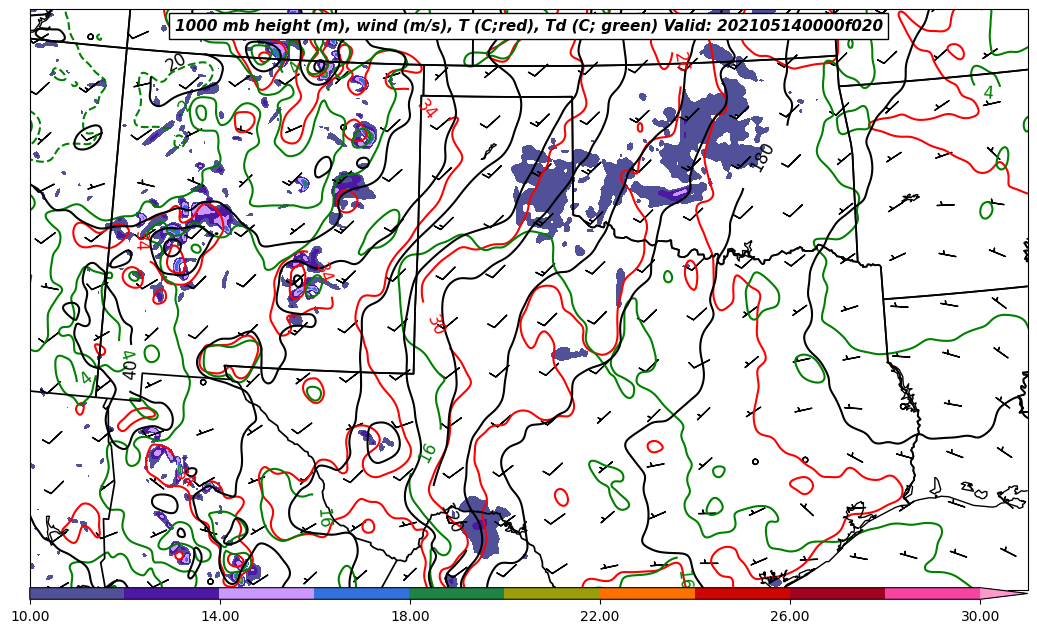Select the slate blue 10–12 colorbar segment

tap(77, 593)
